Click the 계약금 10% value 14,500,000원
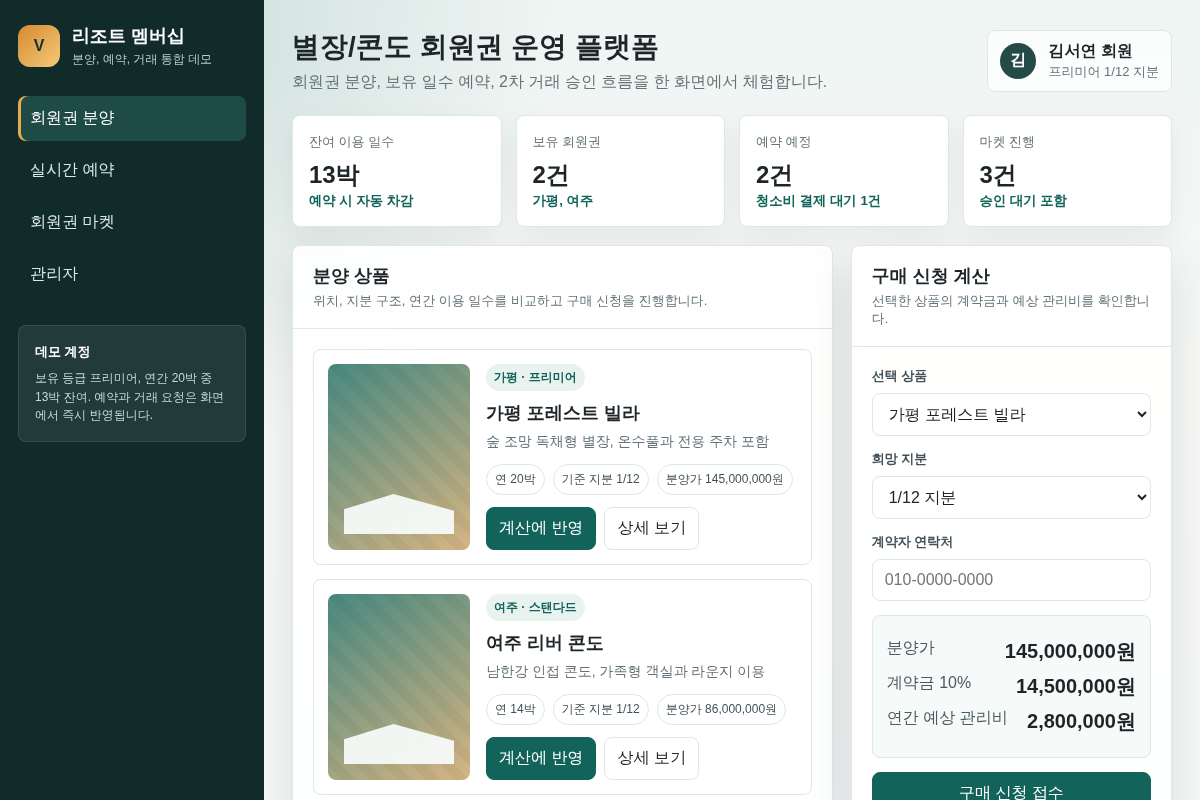 coord(1075,686)
